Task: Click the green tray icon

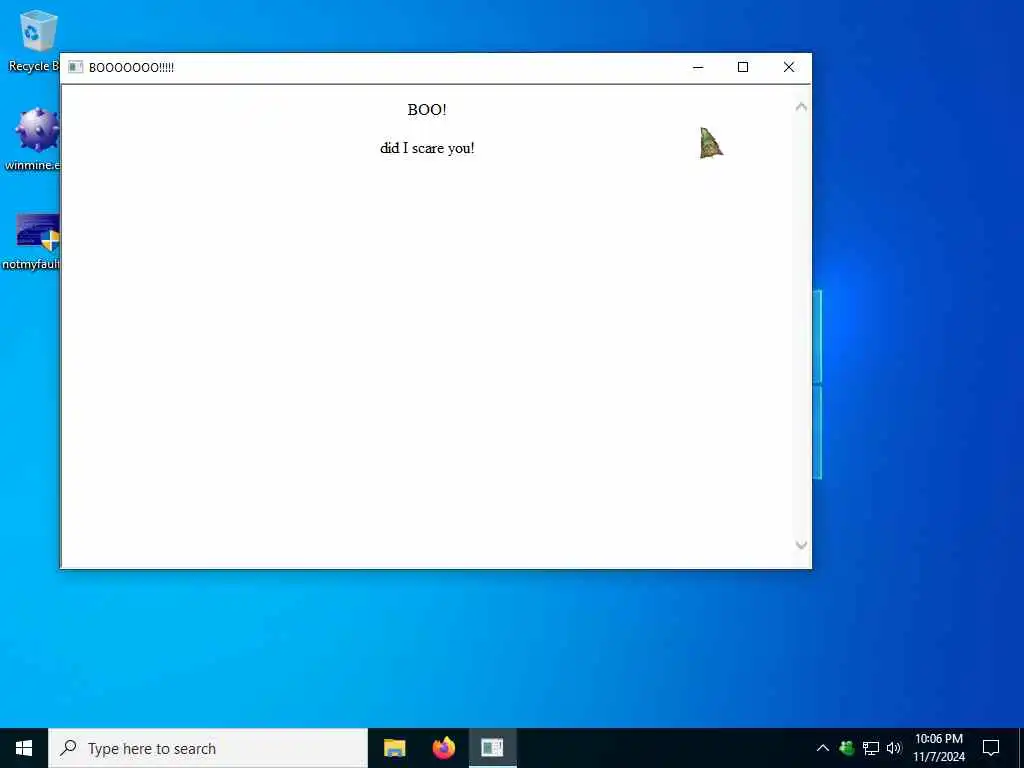Action: click(x=847, y=748)
